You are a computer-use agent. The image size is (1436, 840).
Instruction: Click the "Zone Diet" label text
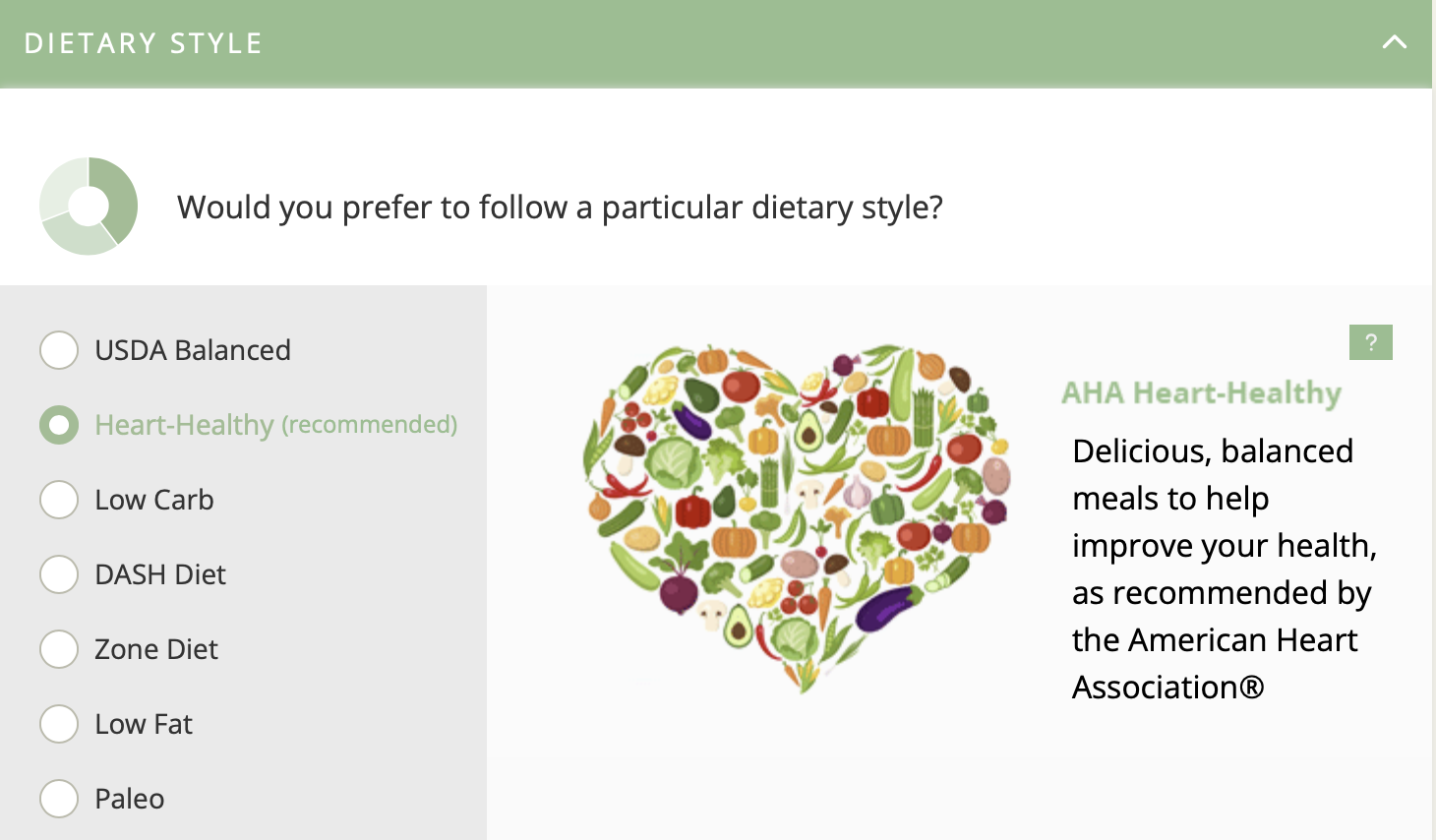(x=156, y=649)
